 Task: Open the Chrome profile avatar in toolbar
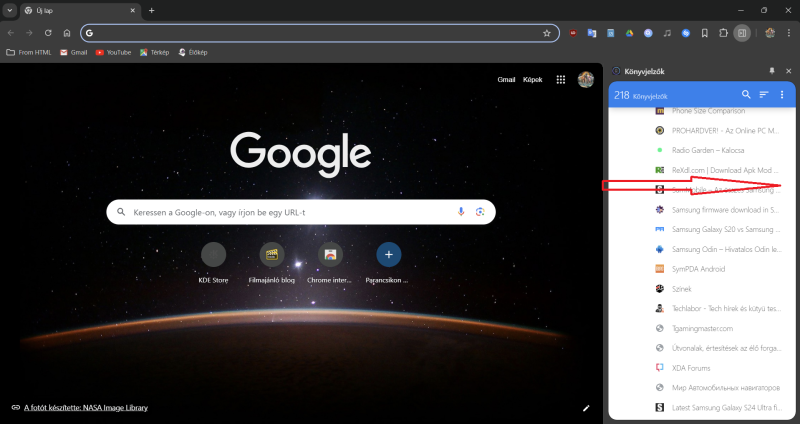(770, 33)
